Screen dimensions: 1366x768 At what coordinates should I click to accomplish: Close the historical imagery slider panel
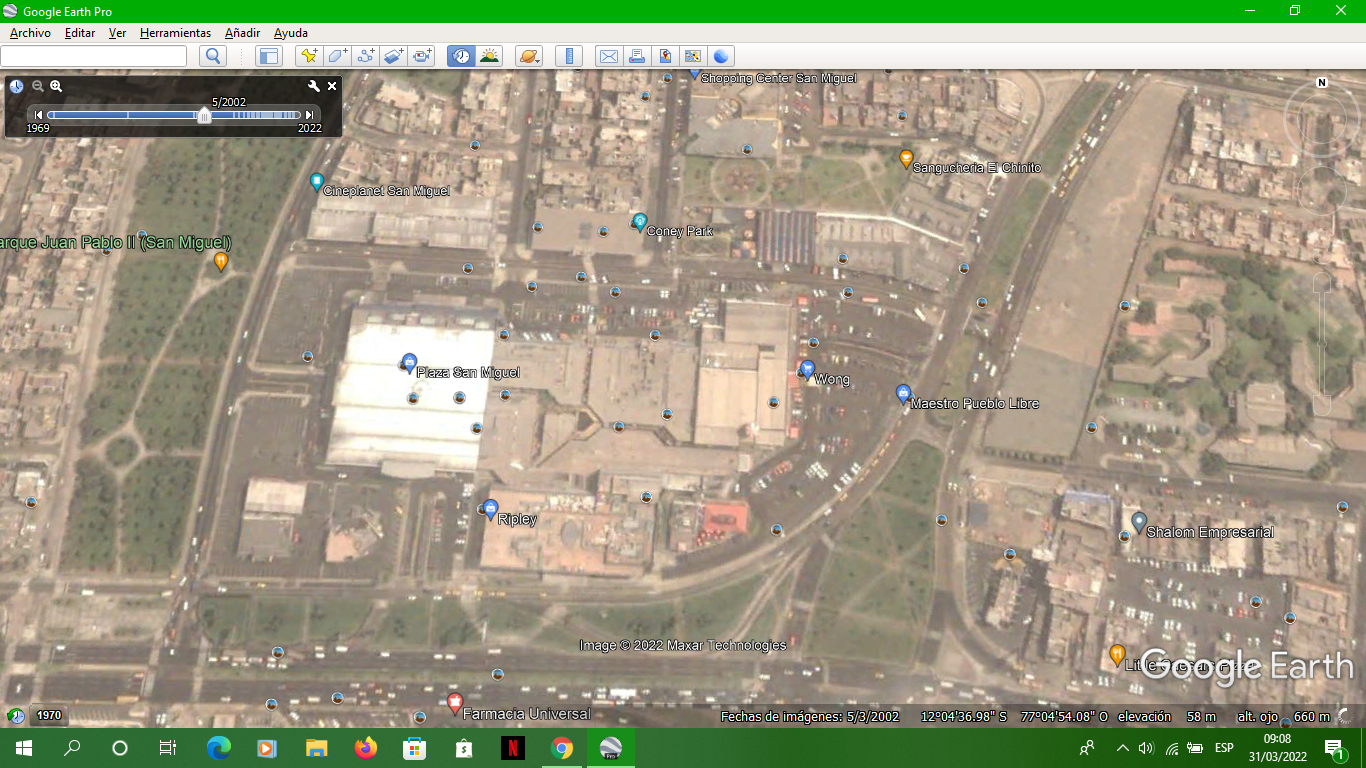[332, 86]
